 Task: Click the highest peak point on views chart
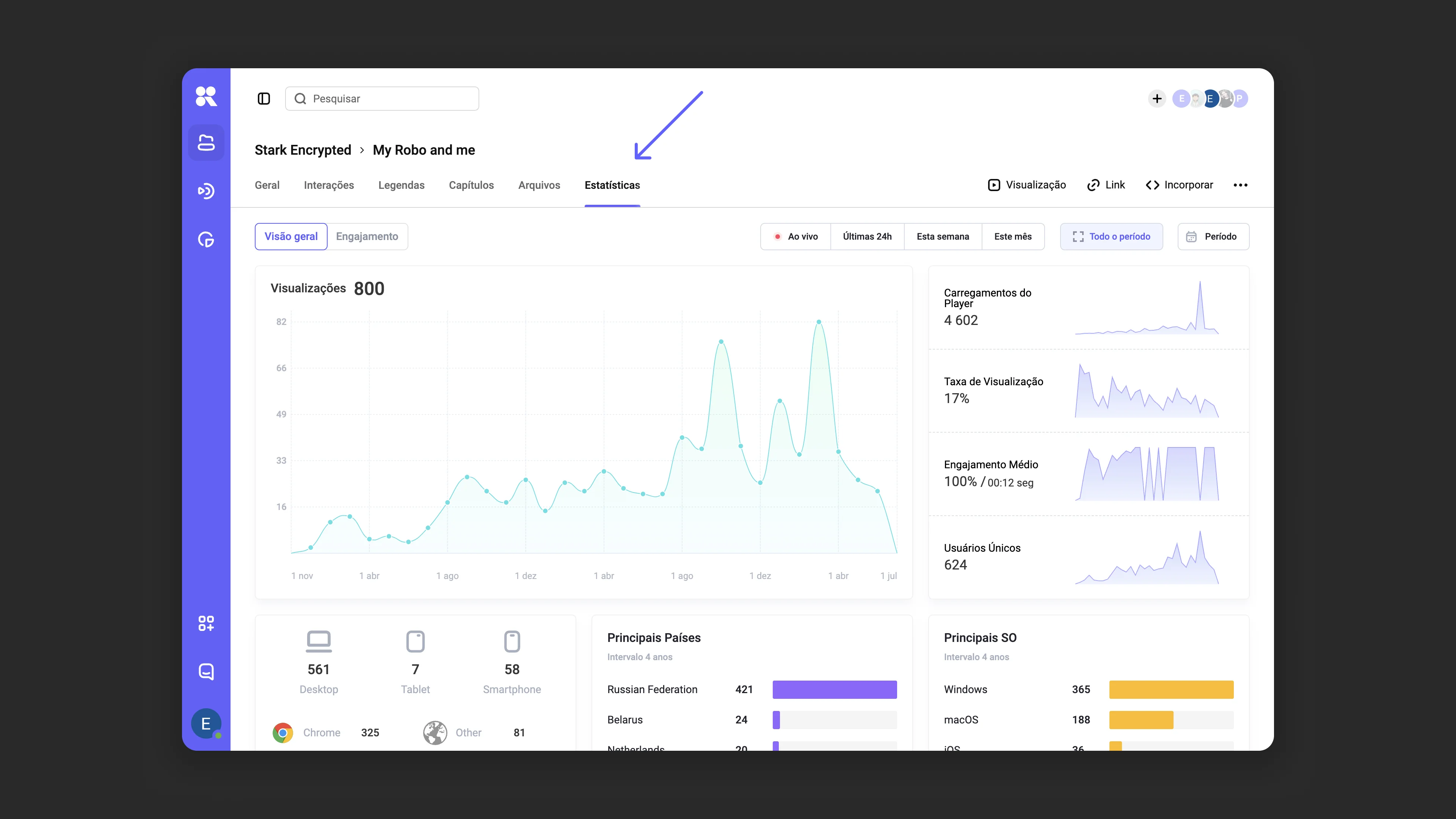pyautogui.click(x=819, y=322)
